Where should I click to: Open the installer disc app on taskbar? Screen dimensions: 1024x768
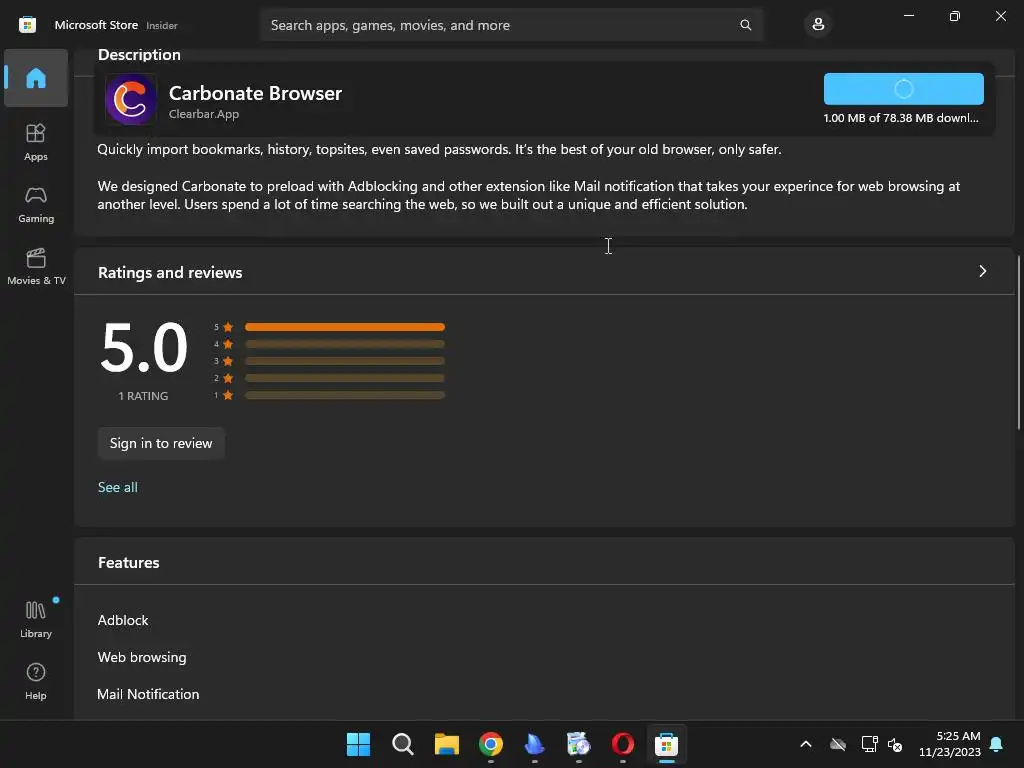(579, 744)
